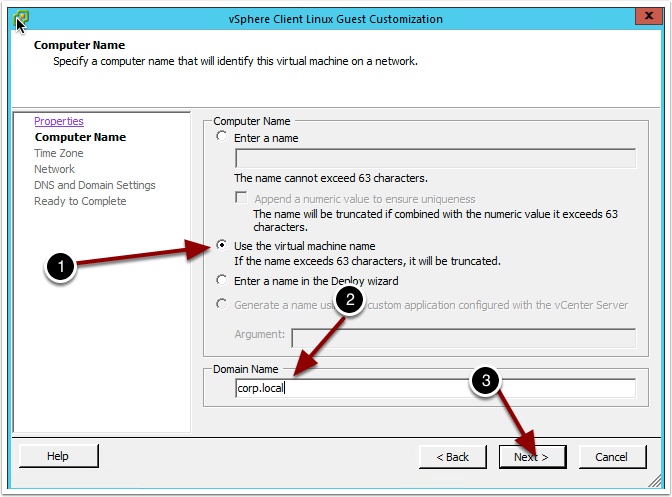Click the computer name text field
This screenshot has width=672, height=497.
[x=435, y=159]
